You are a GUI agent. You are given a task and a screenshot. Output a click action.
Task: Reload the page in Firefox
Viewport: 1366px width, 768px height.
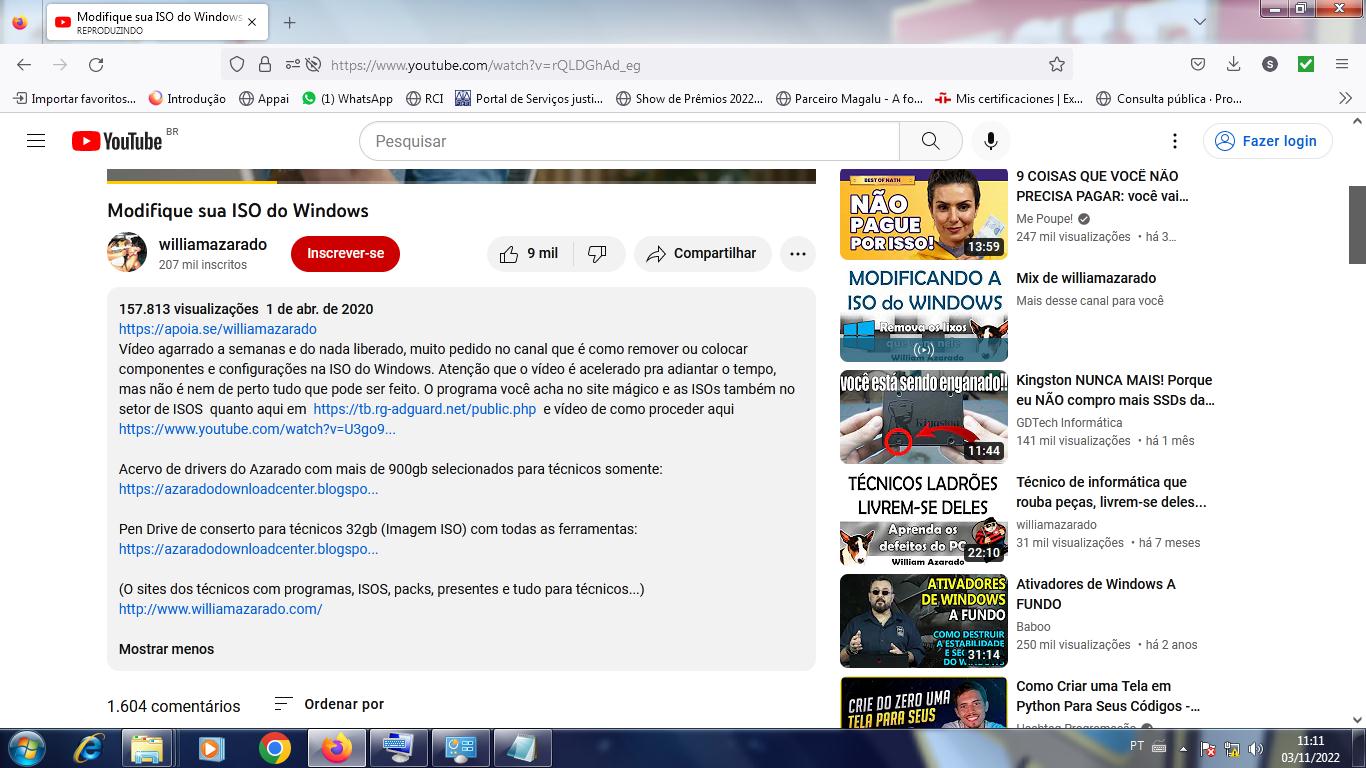pyautogui.click(x=96, y=65)
